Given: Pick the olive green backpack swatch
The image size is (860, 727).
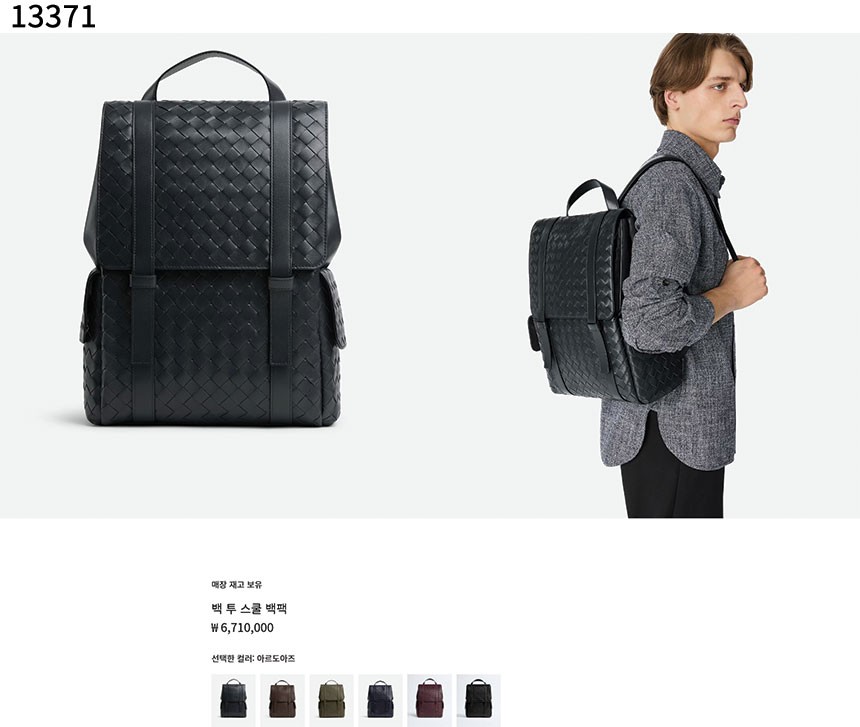Looking at the screenshot, I should (331, 700).
